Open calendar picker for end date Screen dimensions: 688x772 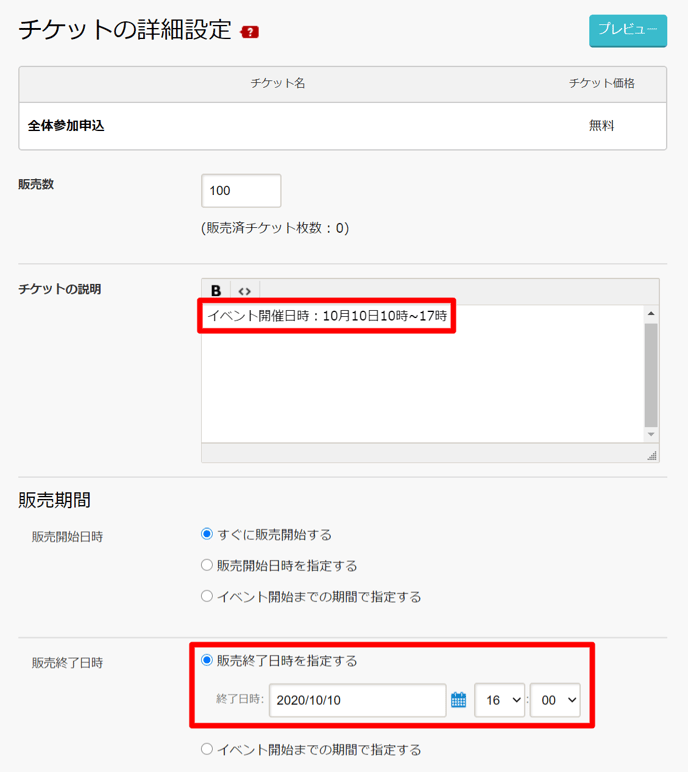click(x=458, y=700)
